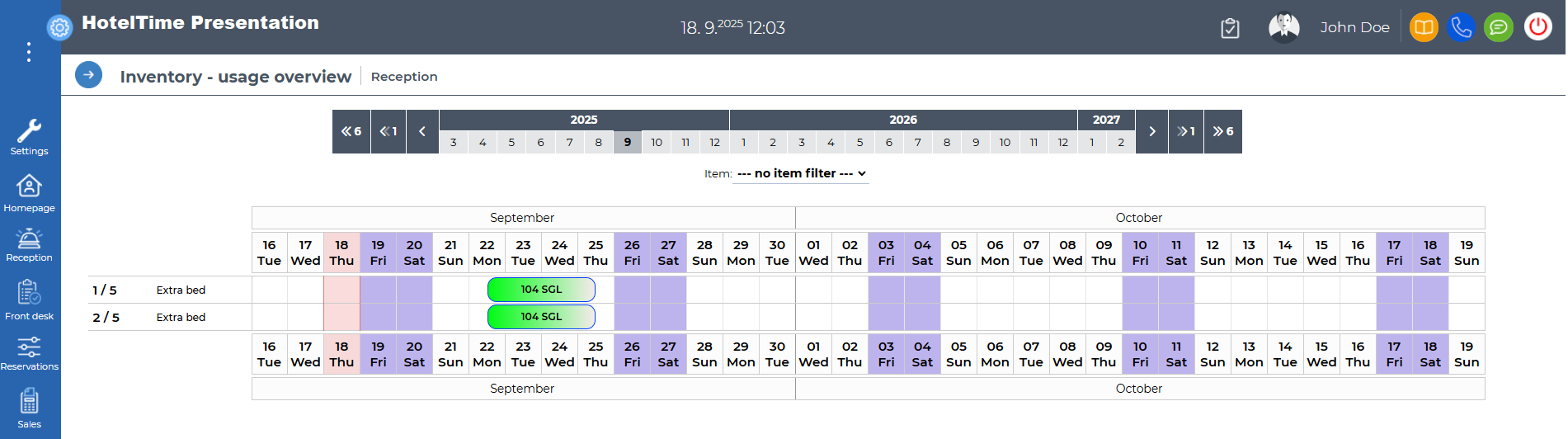Select month 10 of 2025 in timeline
The width and height of the screenshot is (1568, 439).
[x=657, y=142]
